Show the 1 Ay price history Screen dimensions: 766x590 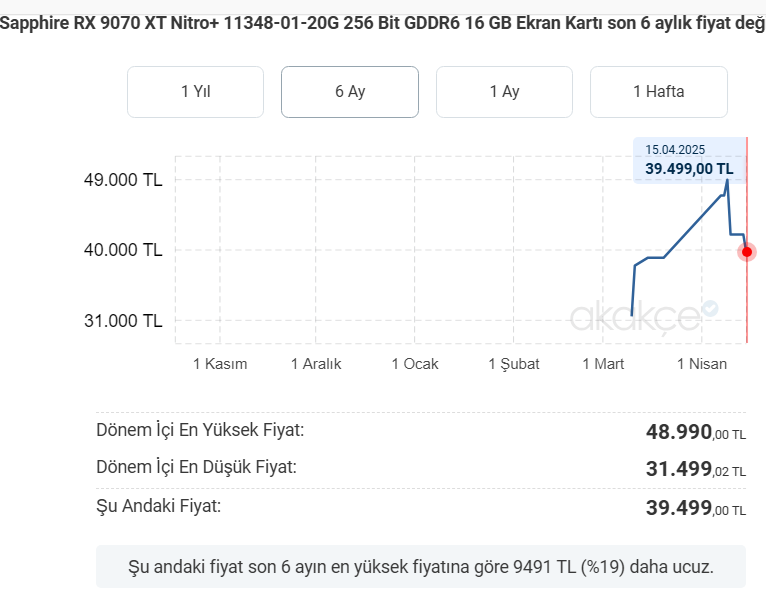[x=504, y=92]
